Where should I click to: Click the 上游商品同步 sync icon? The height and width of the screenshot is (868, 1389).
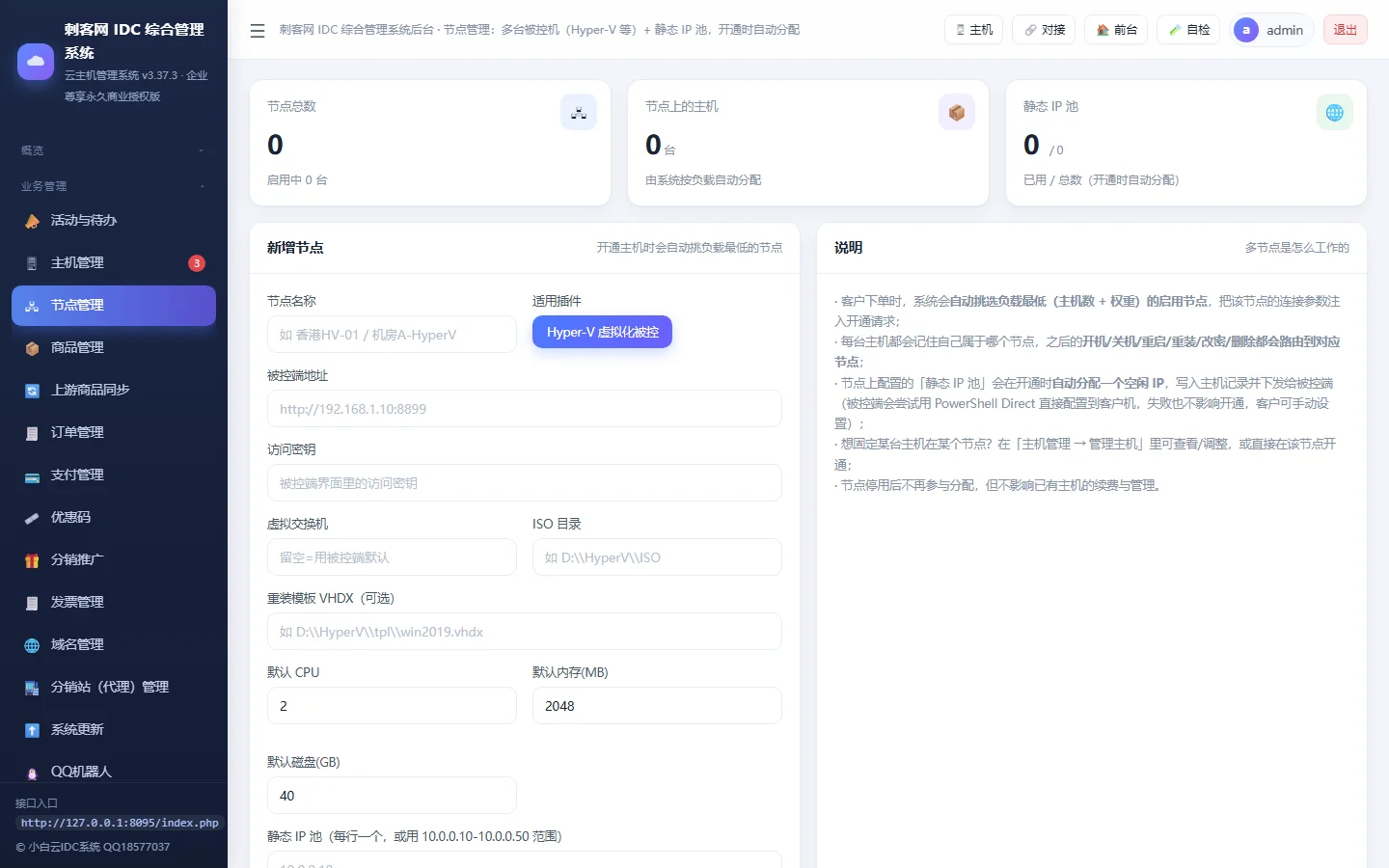click(x=32, y=391)
